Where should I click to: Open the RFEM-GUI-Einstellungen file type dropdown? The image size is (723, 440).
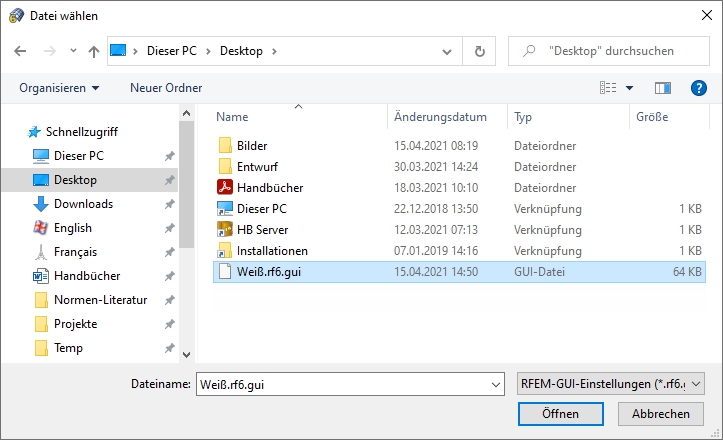610,384
